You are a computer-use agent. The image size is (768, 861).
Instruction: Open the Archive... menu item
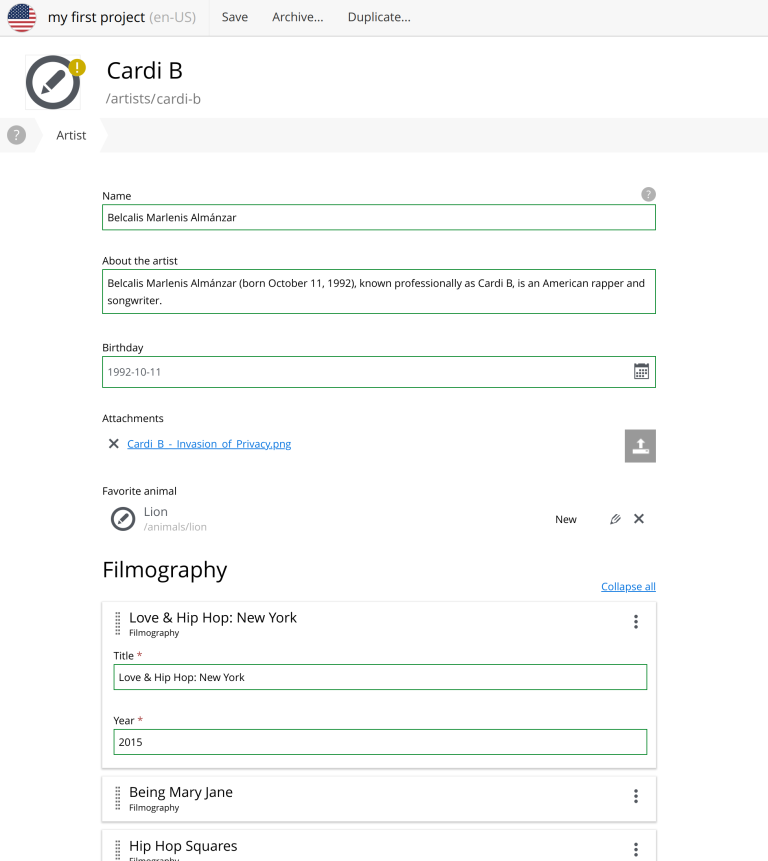(297, 17)
